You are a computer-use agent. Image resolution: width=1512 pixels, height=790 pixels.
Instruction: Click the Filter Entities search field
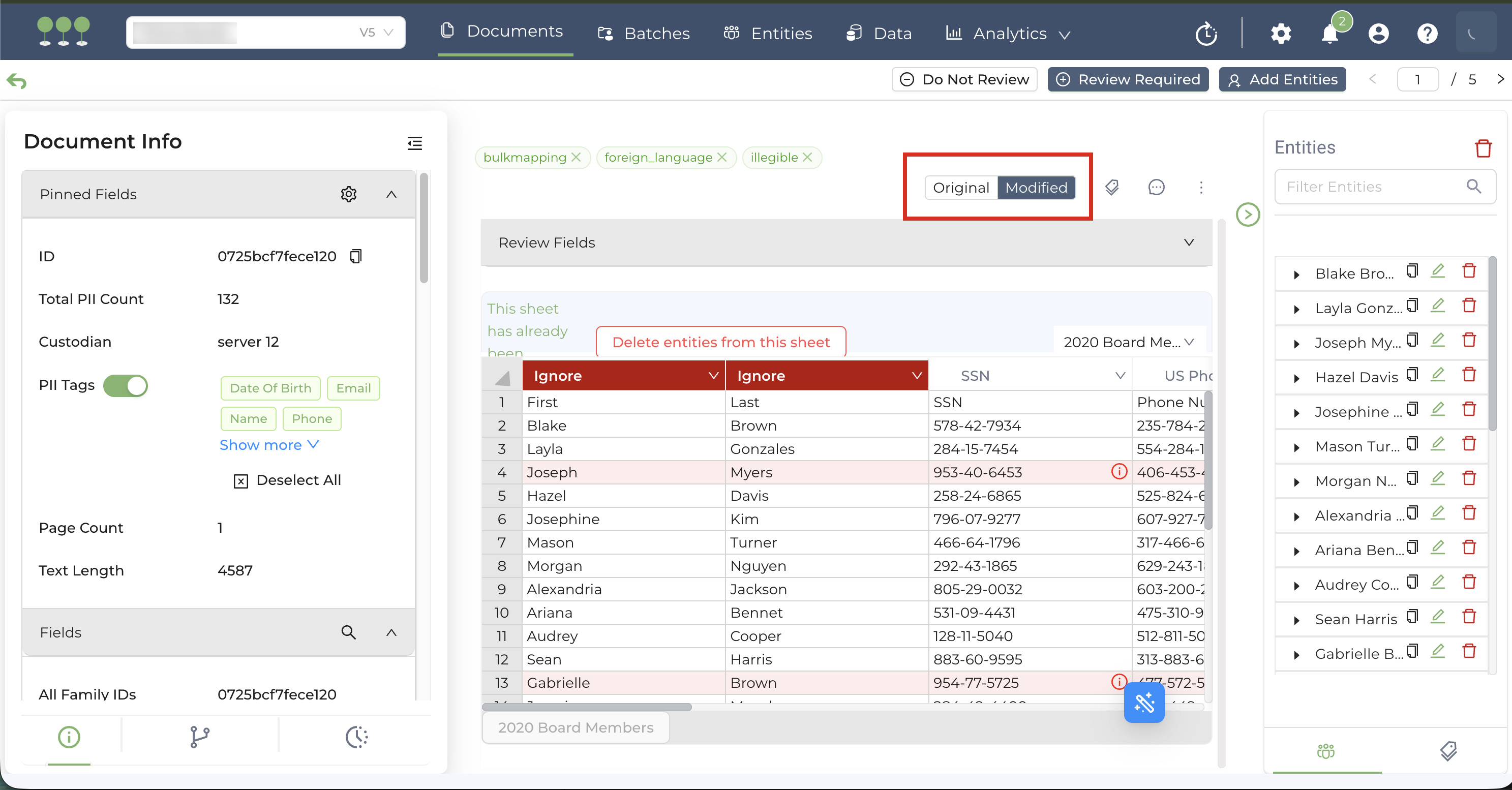click(1374, 187)
